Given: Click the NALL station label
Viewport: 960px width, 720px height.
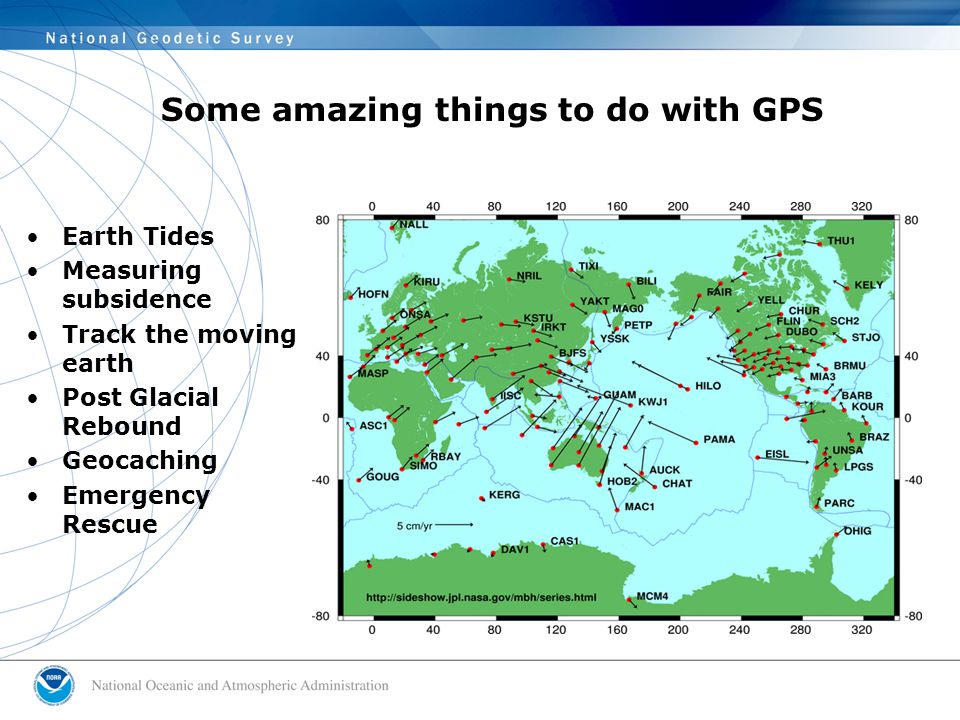Looking at the screenshot, I should pos(414,224).
